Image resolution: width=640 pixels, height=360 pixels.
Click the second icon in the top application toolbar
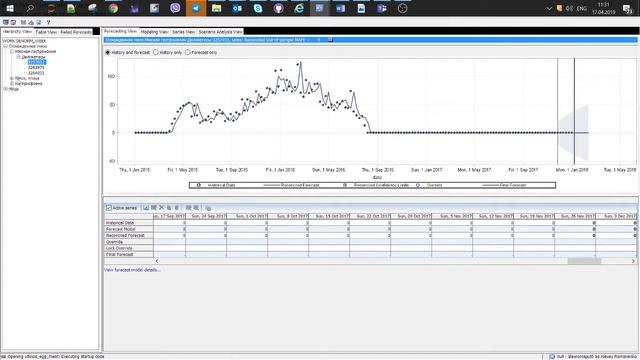coord(13,22)
